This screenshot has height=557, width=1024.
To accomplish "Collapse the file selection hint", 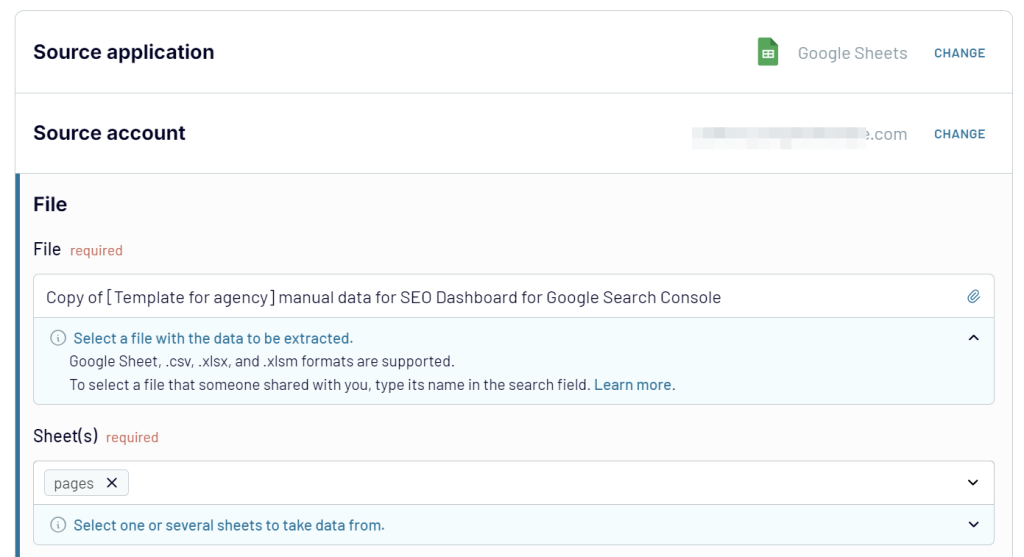I will [x=973, y=338].
